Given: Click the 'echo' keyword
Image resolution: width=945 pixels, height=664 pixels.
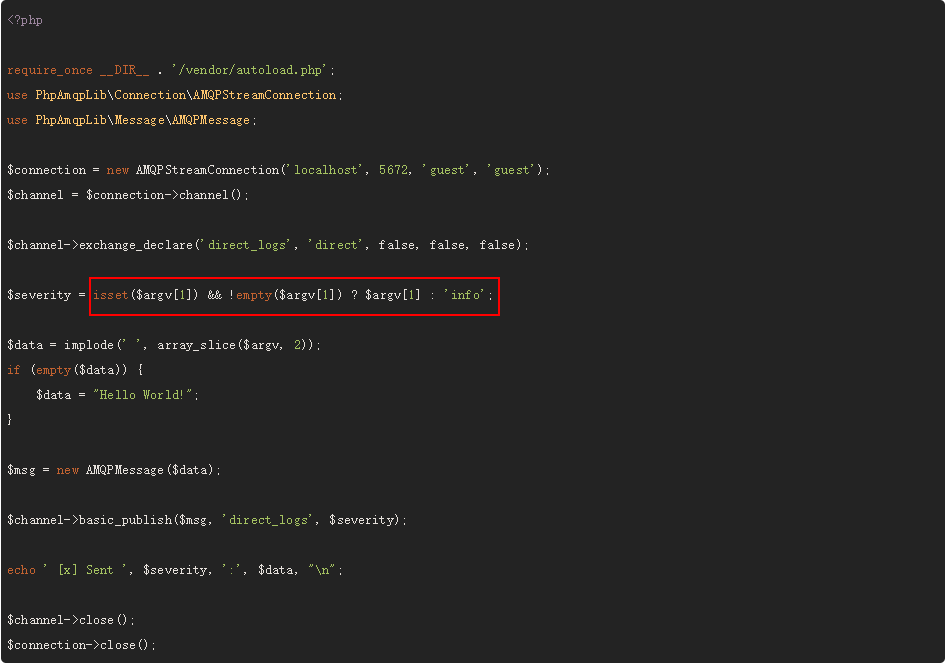Looking at the screenshot, I should pos(22,570).
